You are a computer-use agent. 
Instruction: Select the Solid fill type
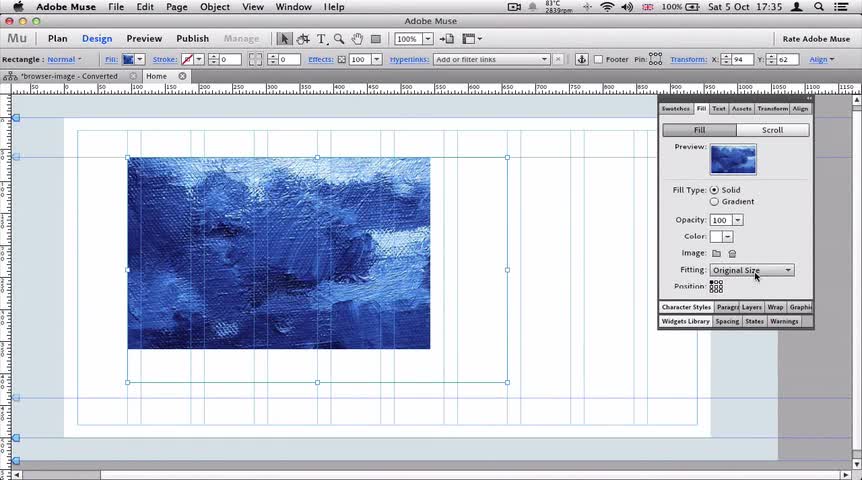[x=714, y=190]
